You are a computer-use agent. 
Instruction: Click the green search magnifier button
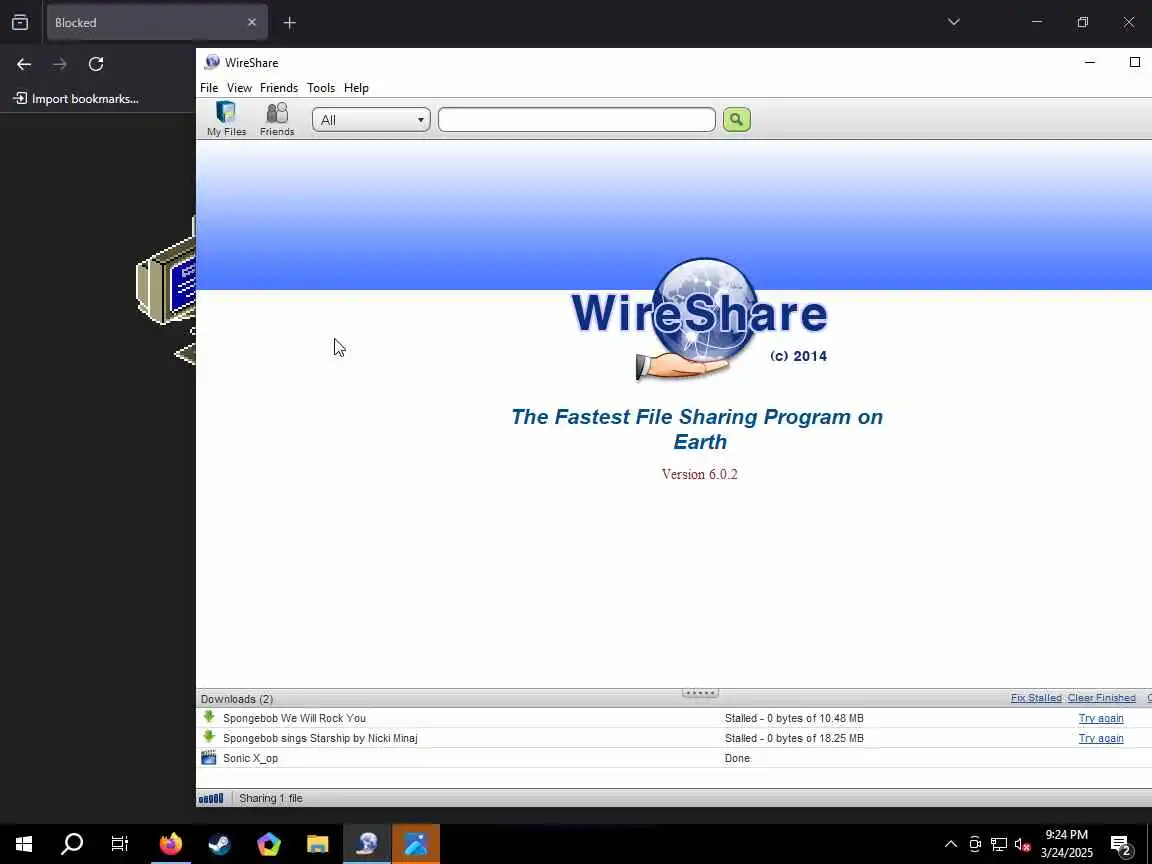pyautogui.click(x=736, y=119)
